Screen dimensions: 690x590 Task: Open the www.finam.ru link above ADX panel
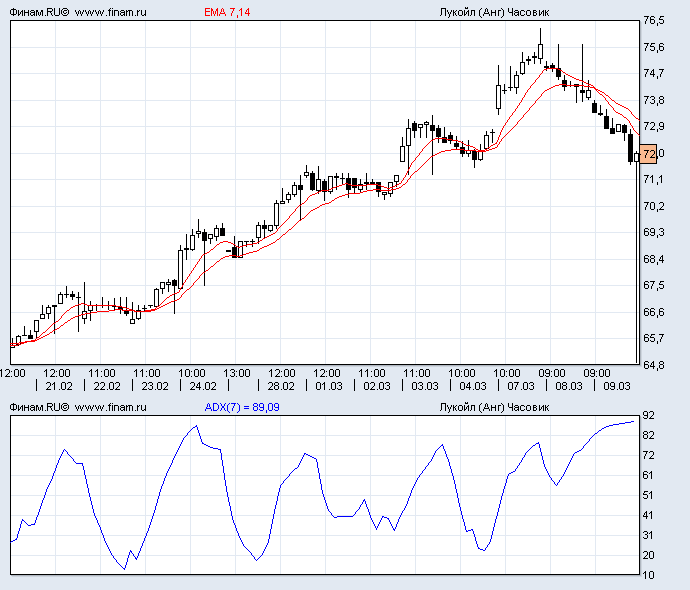click(x=111, y=407)
